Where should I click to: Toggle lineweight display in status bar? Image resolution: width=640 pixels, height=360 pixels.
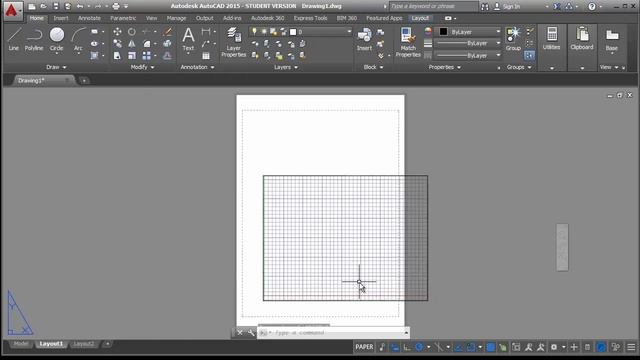(x=491, y=347)
